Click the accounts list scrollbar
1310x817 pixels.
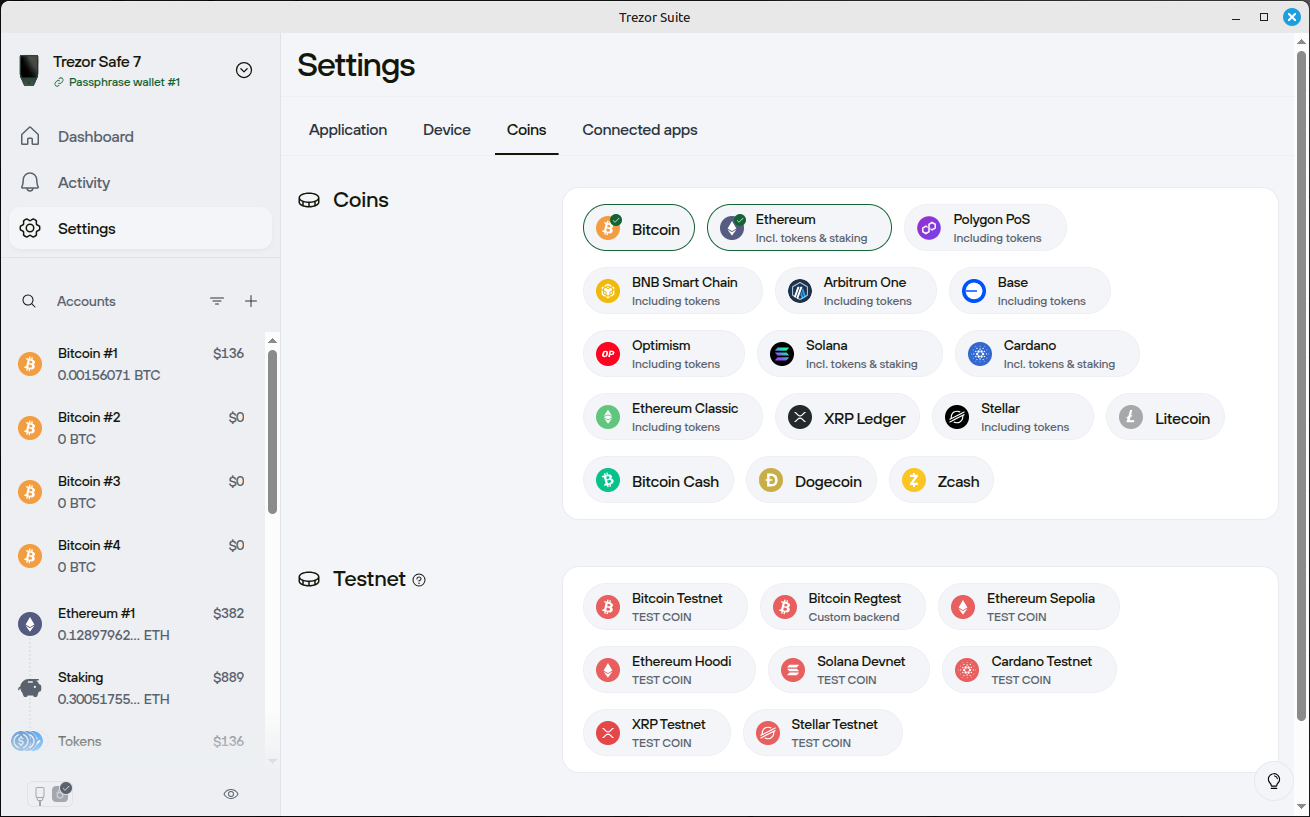click(272, 432)
